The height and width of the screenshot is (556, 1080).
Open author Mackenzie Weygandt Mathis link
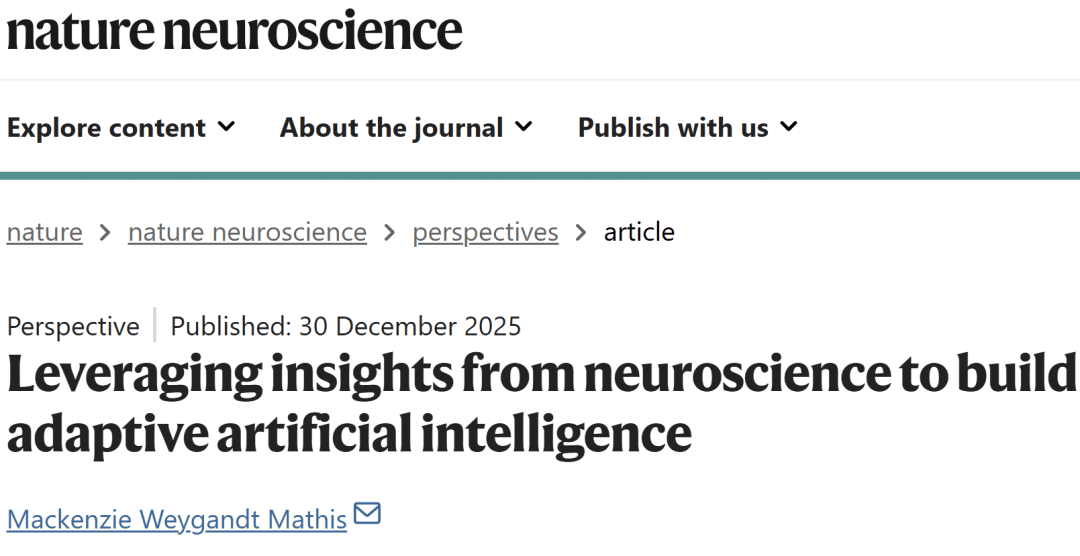pos(177,519)
